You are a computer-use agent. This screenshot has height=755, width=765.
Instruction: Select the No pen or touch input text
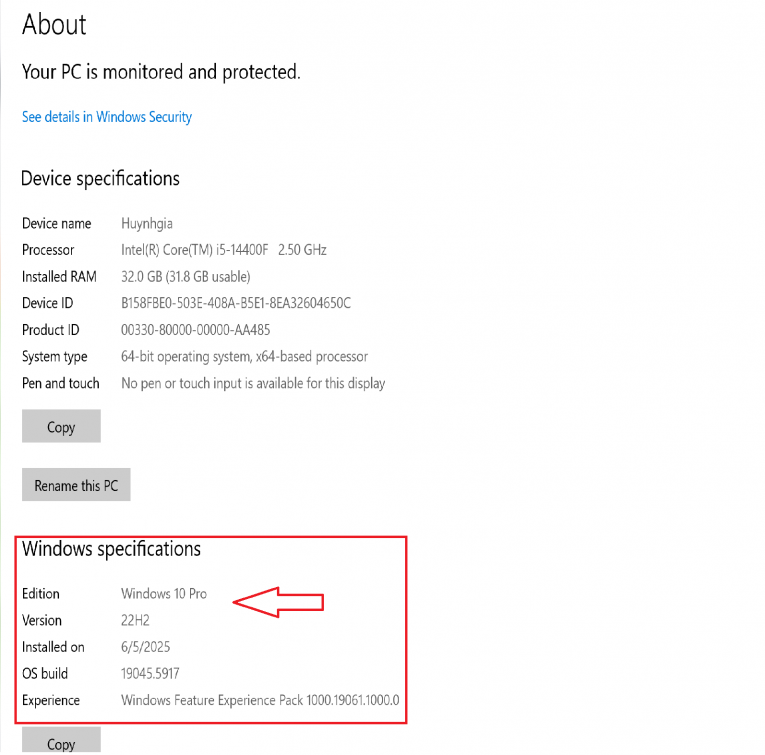point(253,384)
